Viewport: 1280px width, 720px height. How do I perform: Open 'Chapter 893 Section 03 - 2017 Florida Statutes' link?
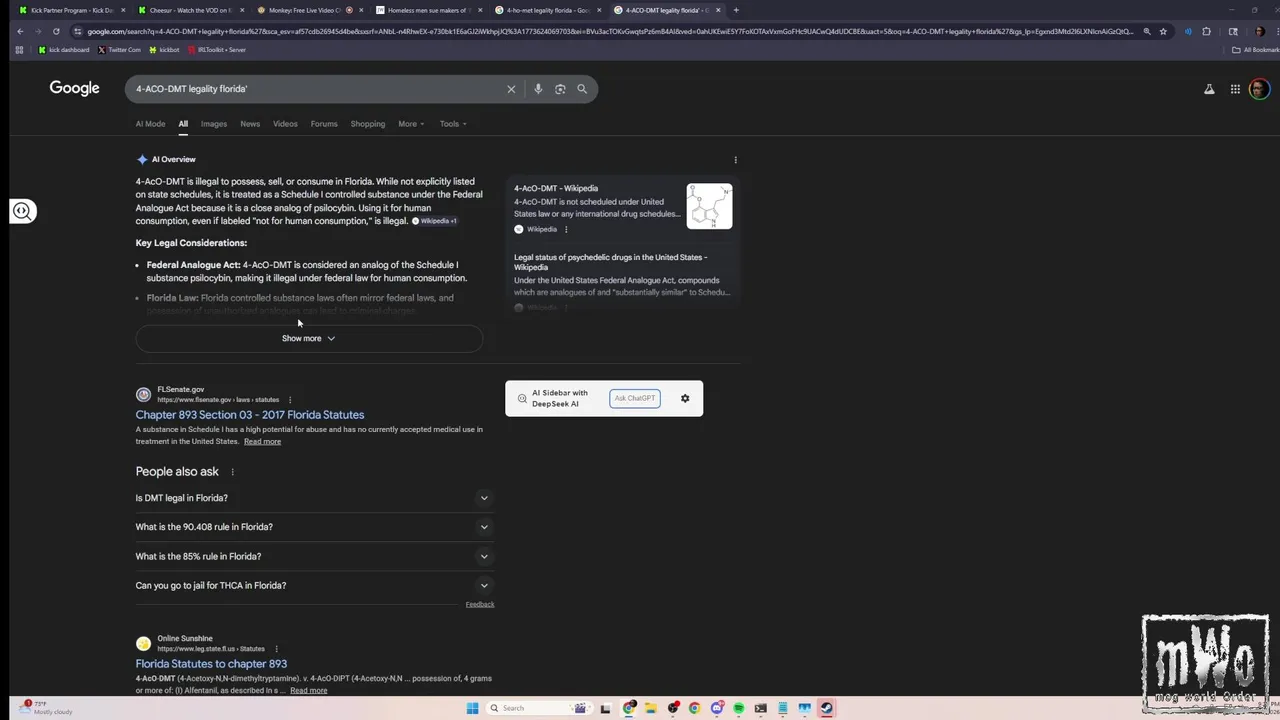click(x=250, y=415)
